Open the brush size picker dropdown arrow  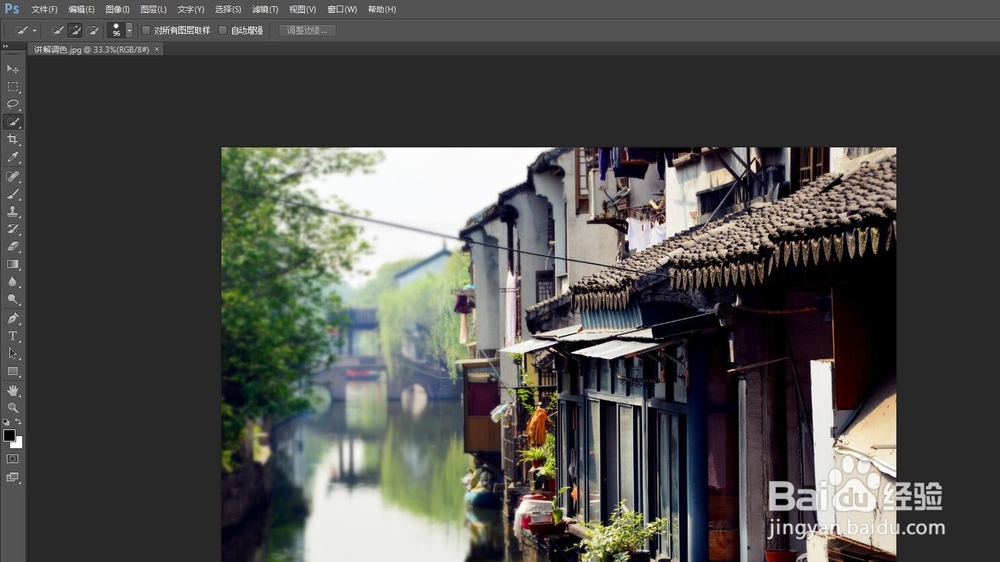129,30
